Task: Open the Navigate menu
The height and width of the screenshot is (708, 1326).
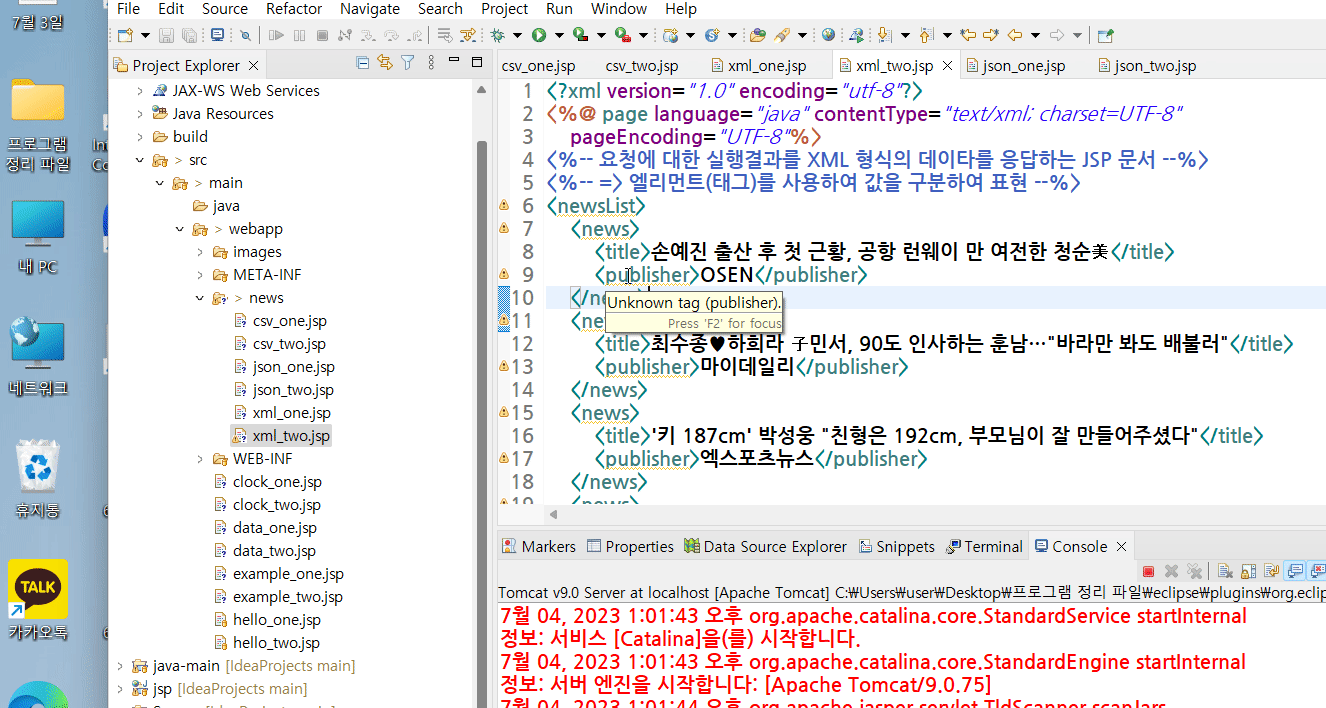Action: (x=370, y=9)
